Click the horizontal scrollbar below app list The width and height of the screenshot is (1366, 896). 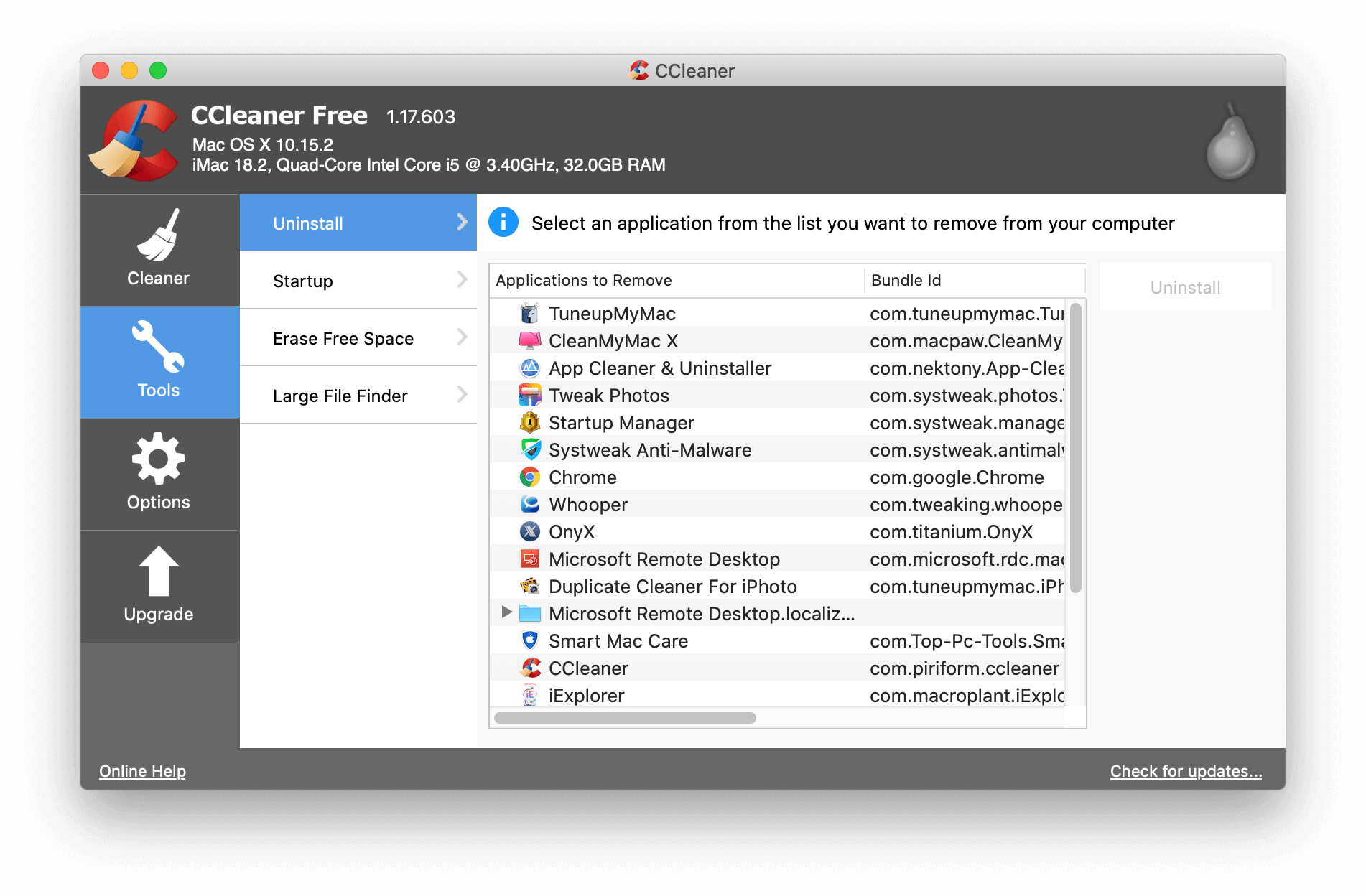click(x=625, y=718)
